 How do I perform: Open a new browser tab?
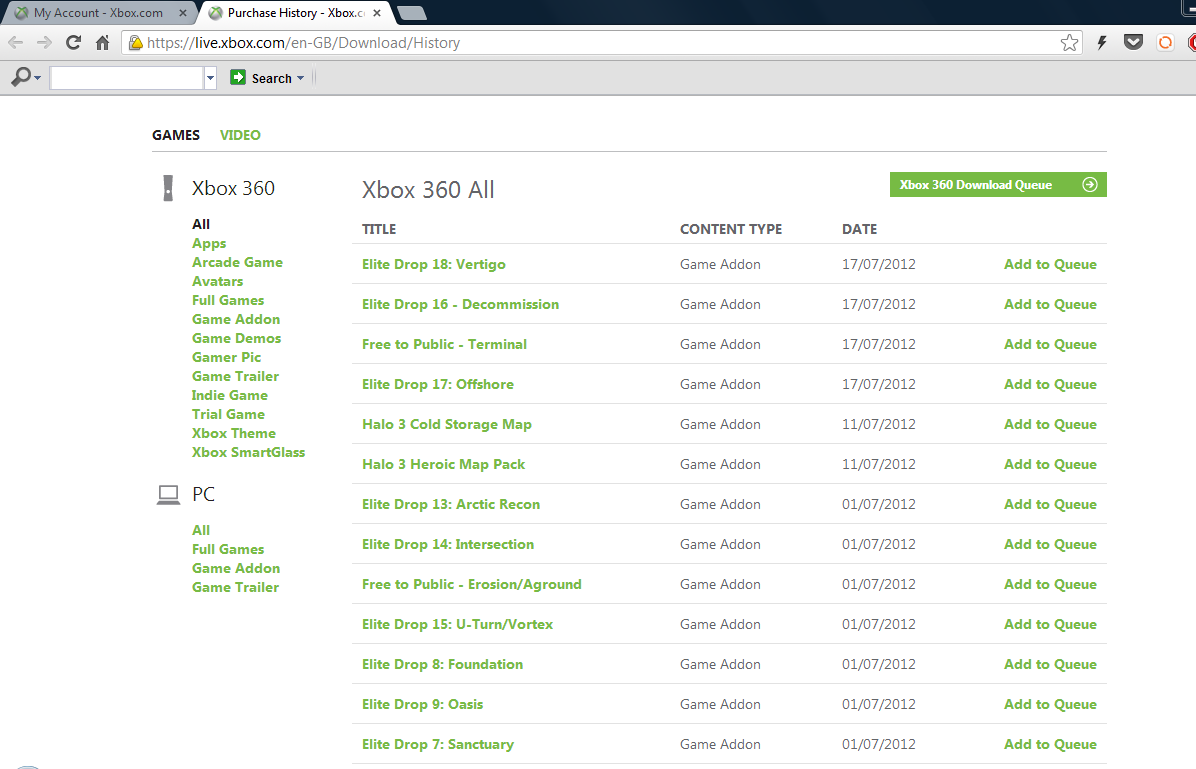point(412,13)
